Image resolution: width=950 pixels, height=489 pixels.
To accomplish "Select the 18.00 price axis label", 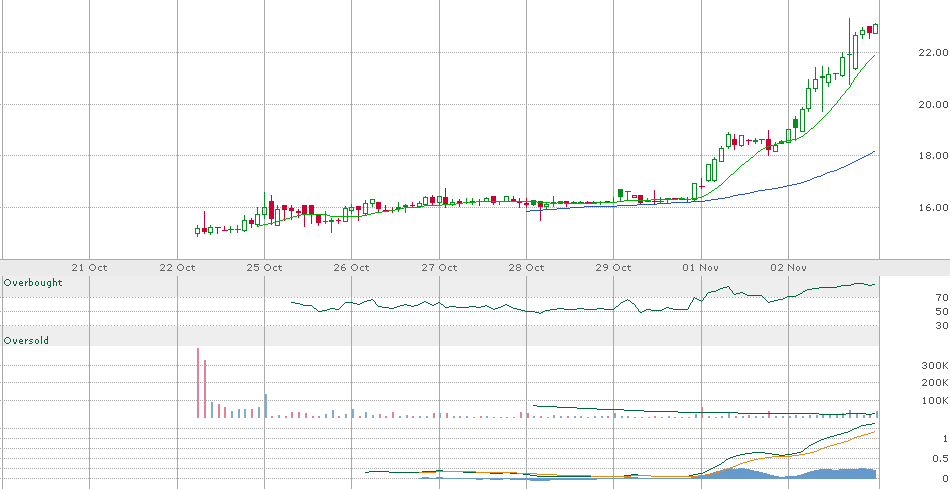I will pyautogui.click(x=933, y=156).
